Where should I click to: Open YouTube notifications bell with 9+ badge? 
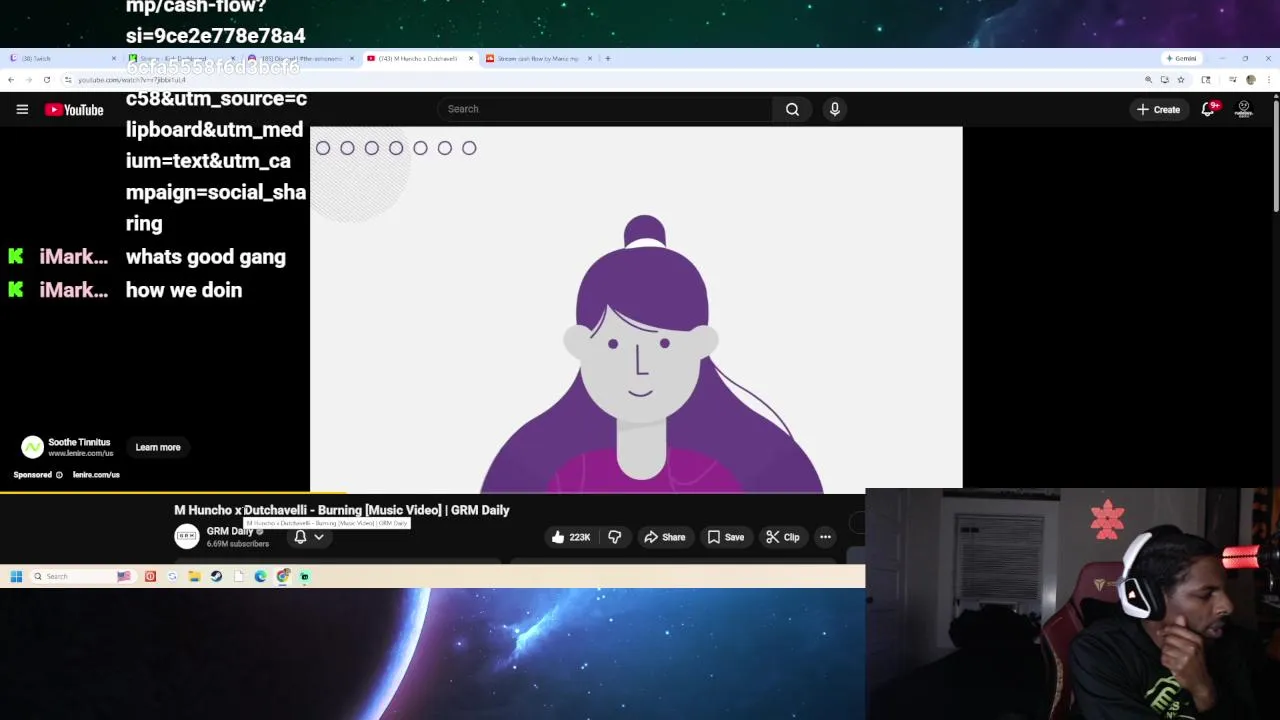point(1208,109)
